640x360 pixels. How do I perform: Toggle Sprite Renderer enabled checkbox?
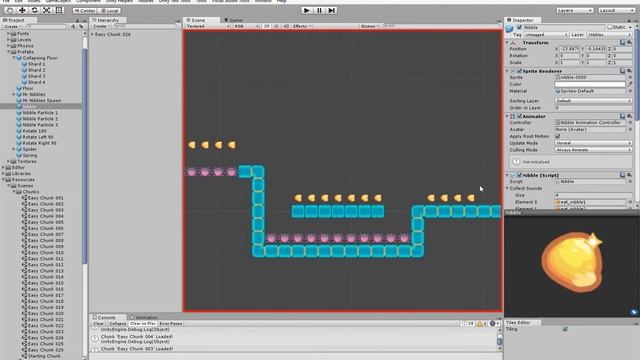pos(519,71)
